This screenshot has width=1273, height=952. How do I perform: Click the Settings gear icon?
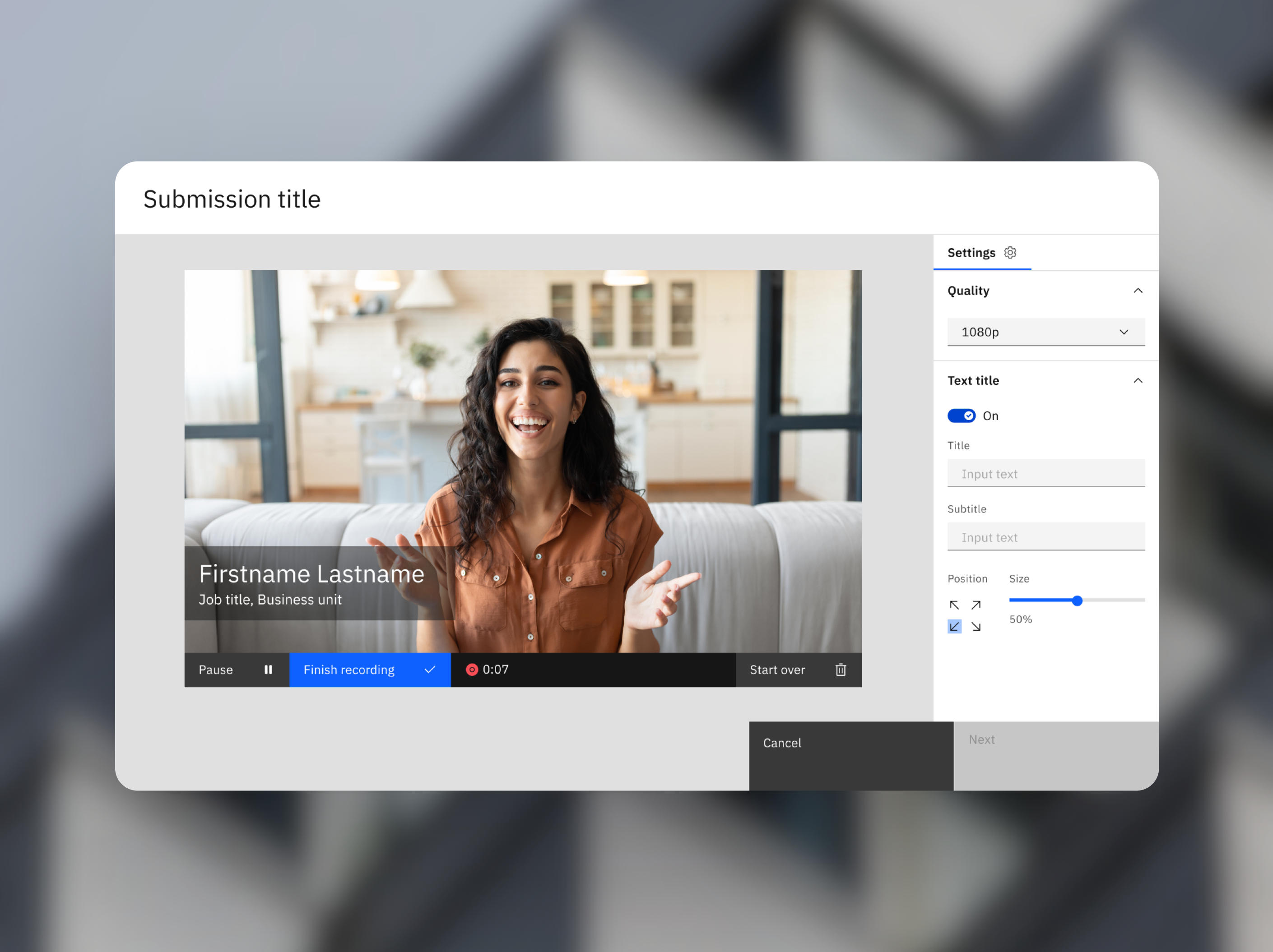1010,253
